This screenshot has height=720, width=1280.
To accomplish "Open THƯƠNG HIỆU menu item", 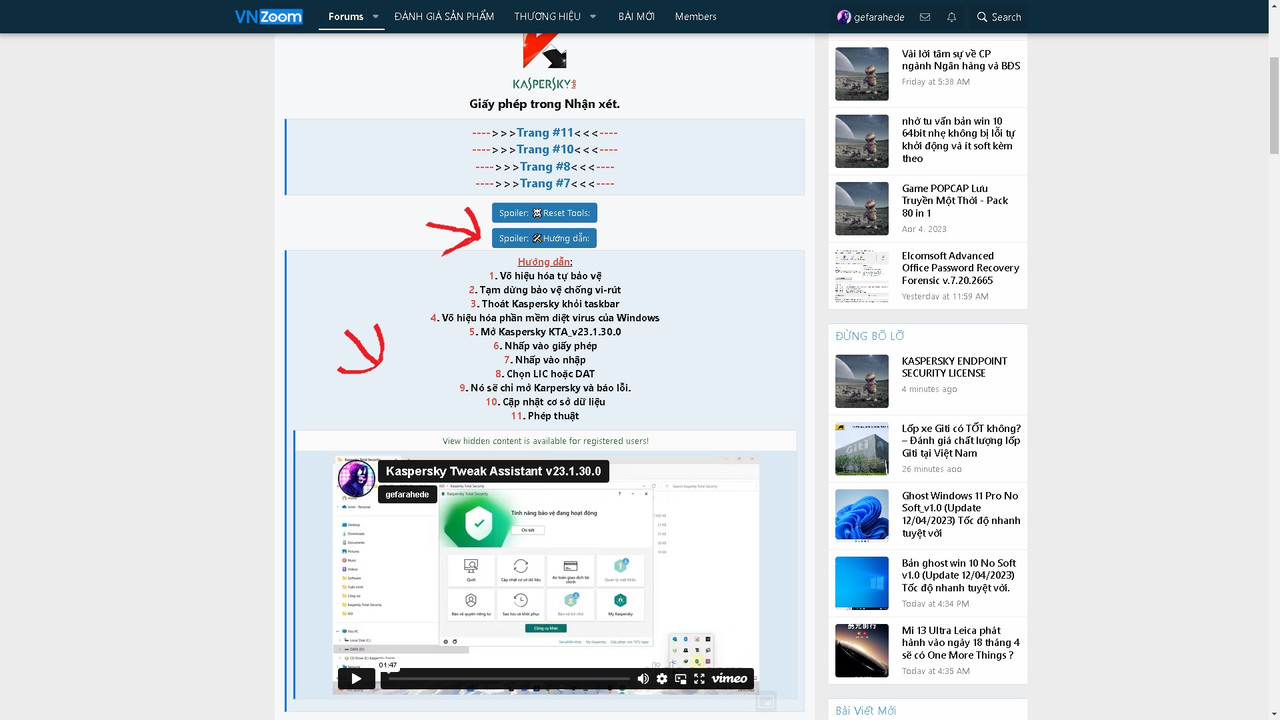I will coord(547,17).
